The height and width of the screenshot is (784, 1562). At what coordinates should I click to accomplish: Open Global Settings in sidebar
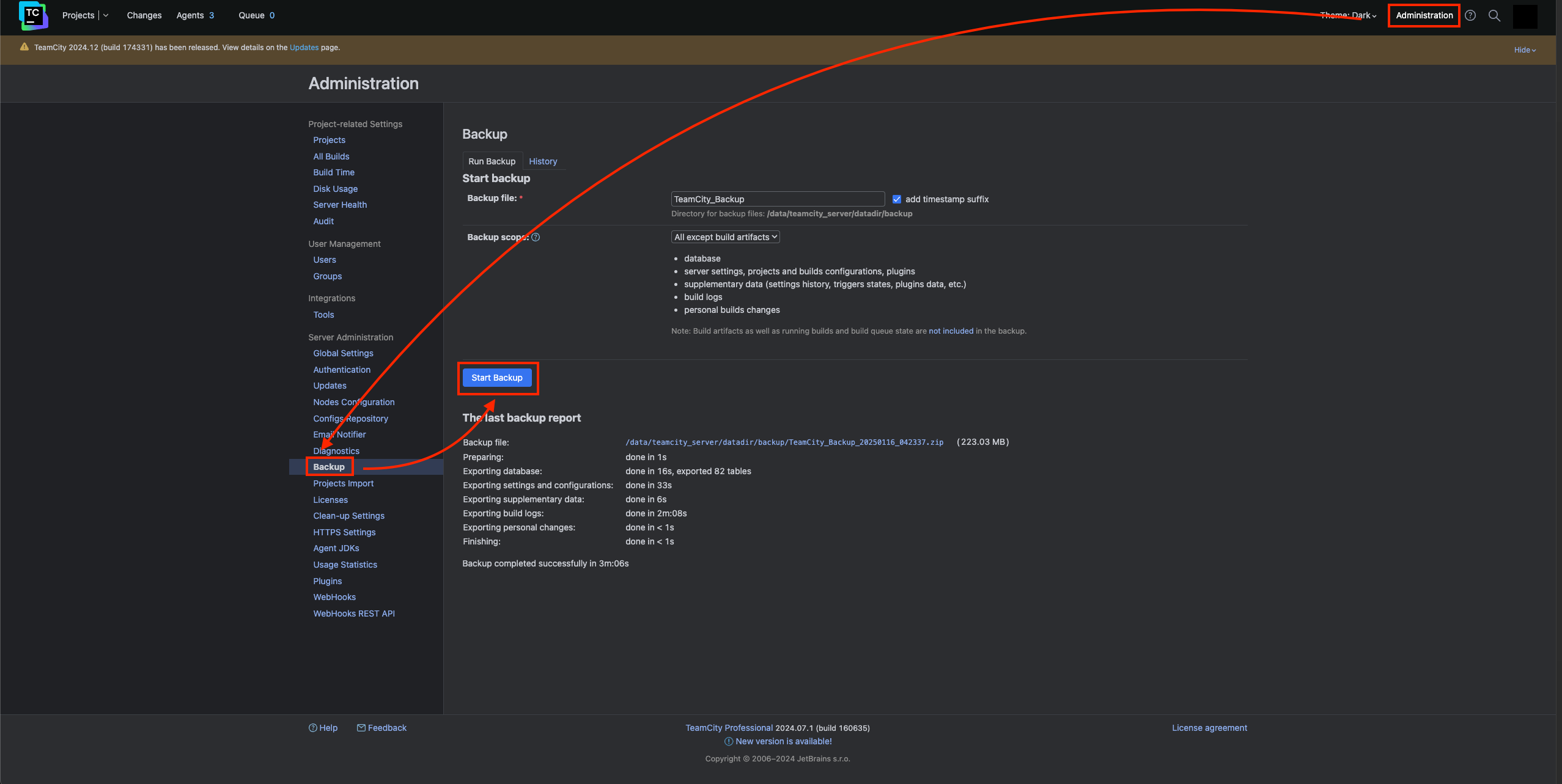(x=343, y=353)
